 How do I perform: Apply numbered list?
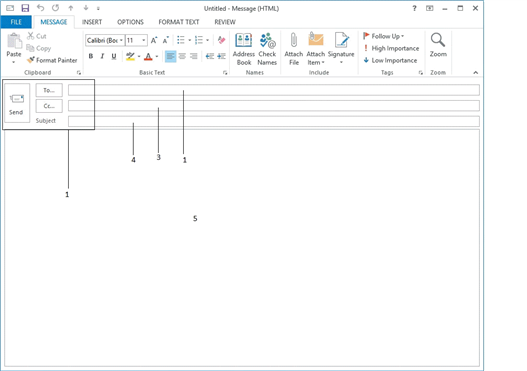199,40
